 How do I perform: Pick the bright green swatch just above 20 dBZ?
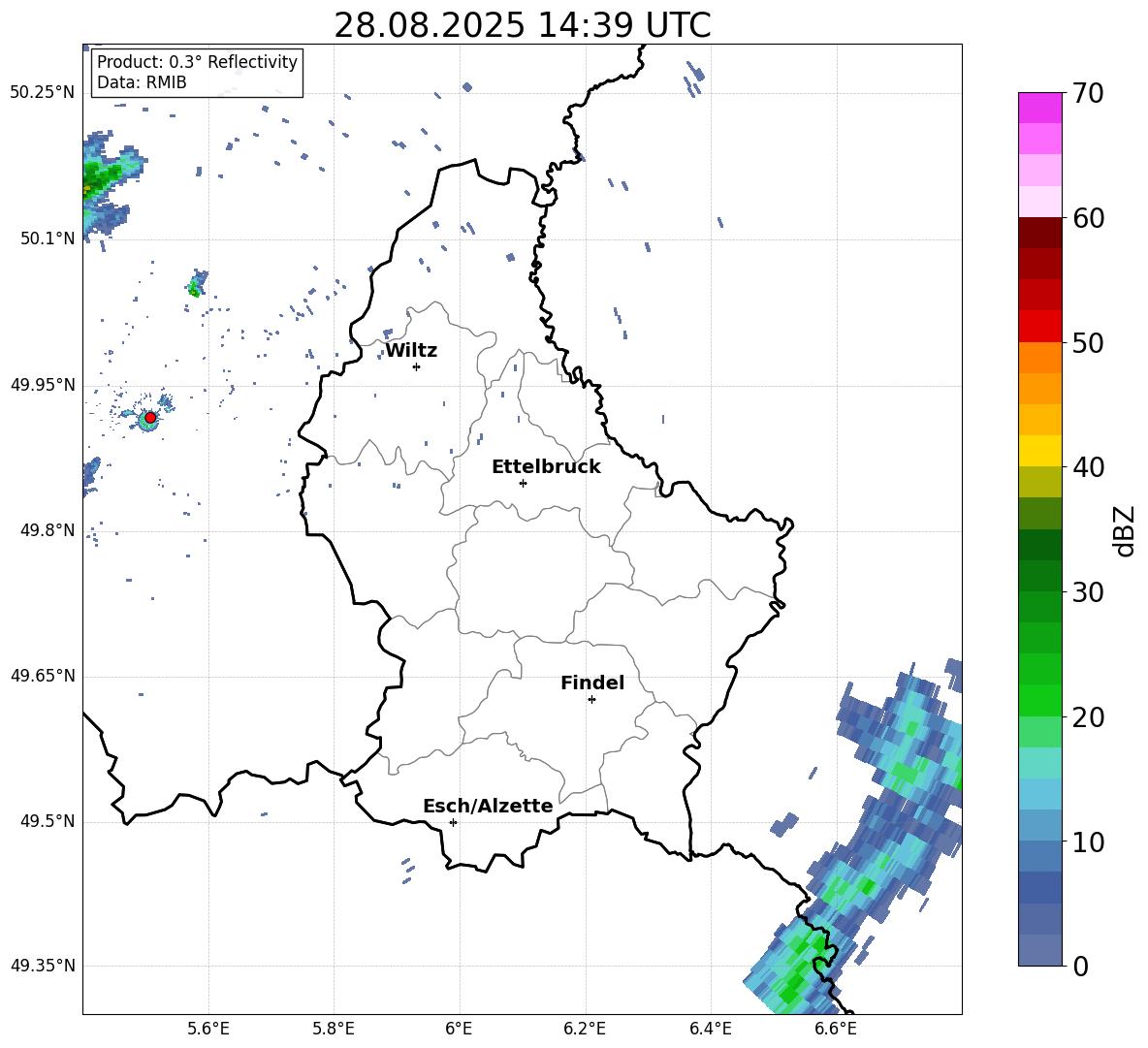1039,700
